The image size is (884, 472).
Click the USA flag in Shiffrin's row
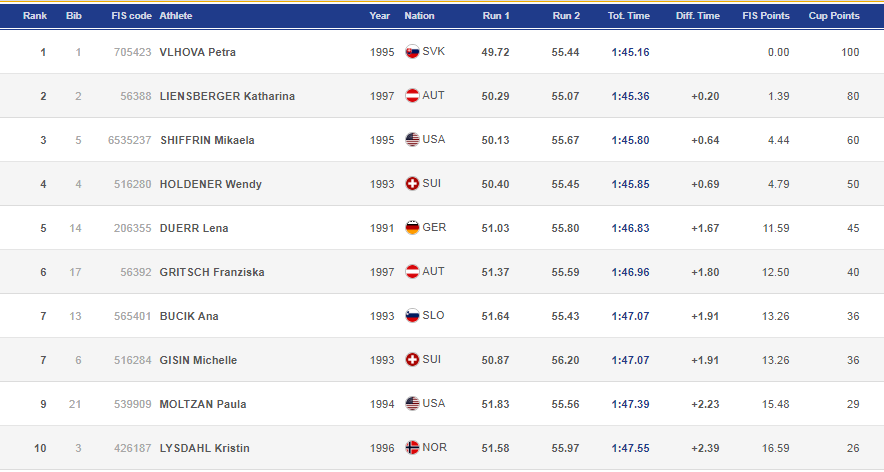tap(412, 139)
